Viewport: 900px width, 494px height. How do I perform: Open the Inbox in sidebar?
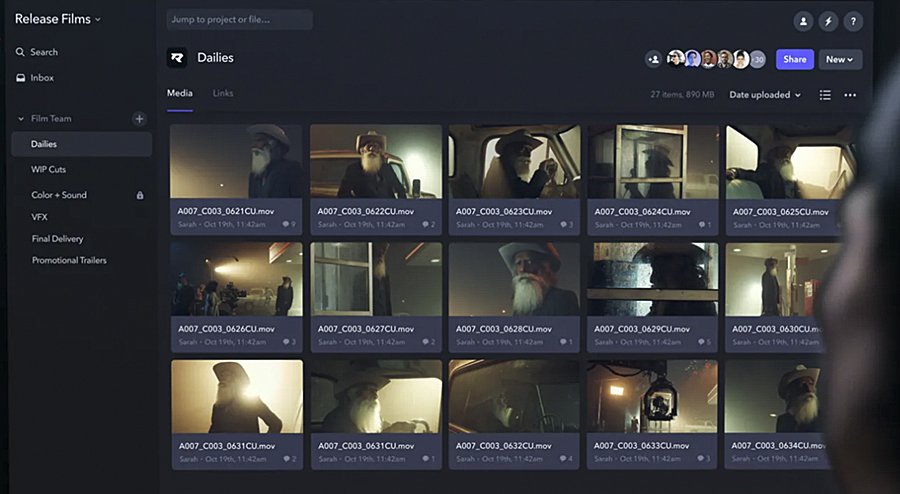35,77
